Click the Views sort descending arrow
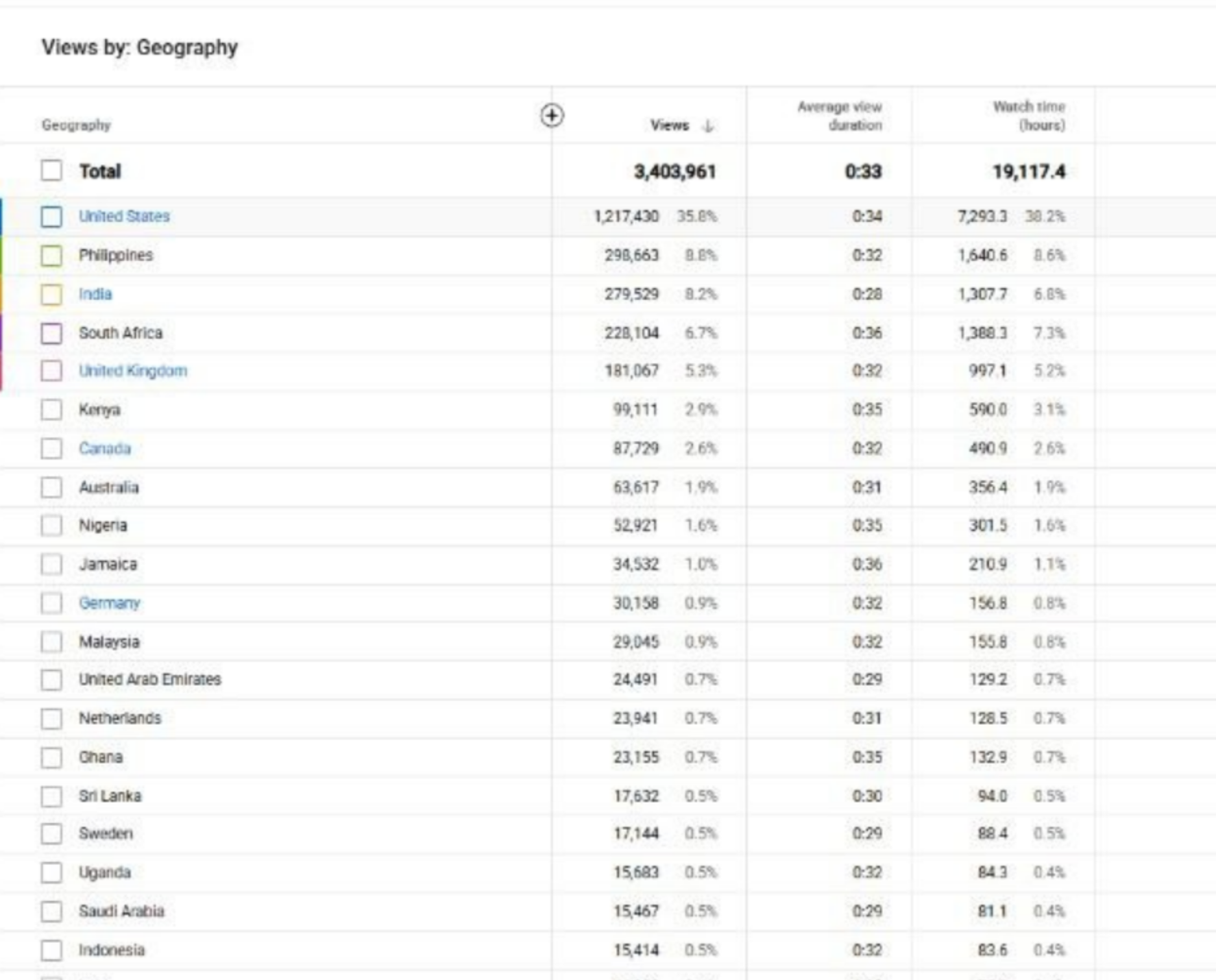The image size is (1216, 980). pos(709,125)
